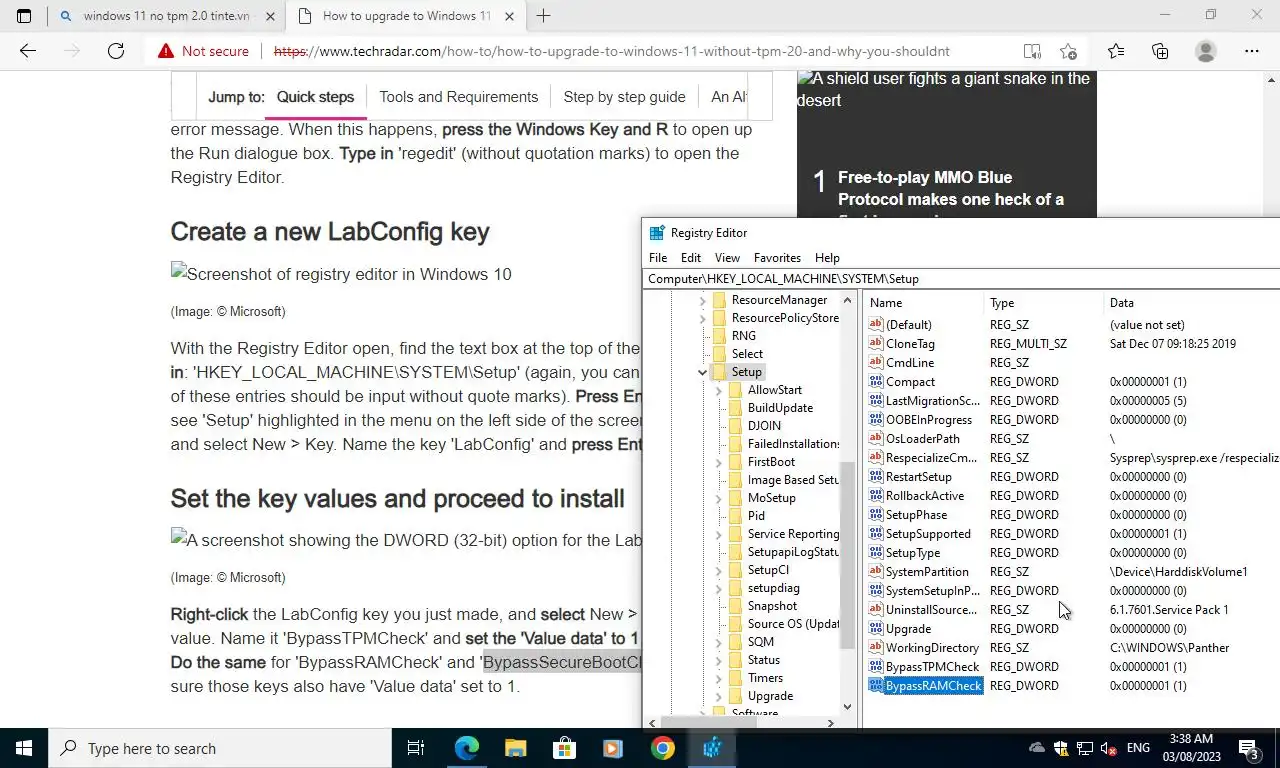Open the Registry Editor Edit menu
This screenshot has width=1280, height=768.
[x=691, y=258]
